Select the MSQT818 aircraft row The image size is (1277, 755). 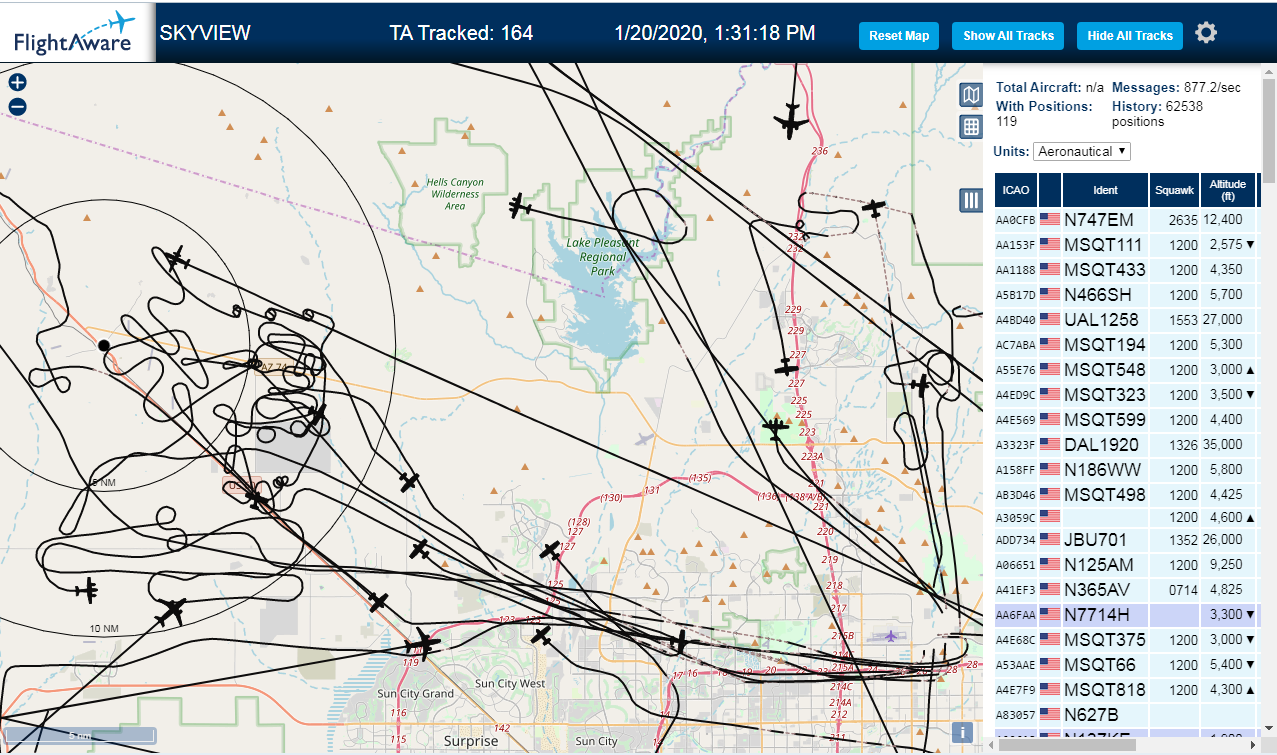click(1128, 689)
